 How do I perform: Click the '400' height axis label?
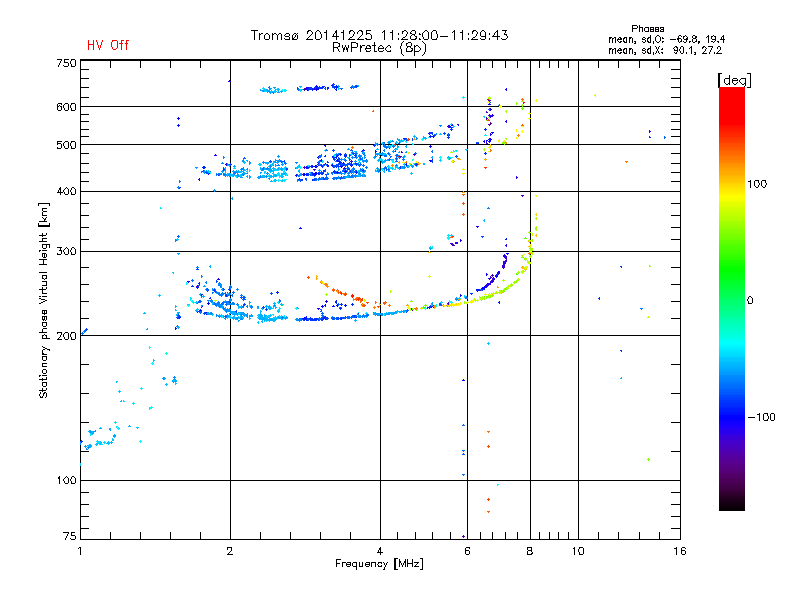click(x=66, y=192)
